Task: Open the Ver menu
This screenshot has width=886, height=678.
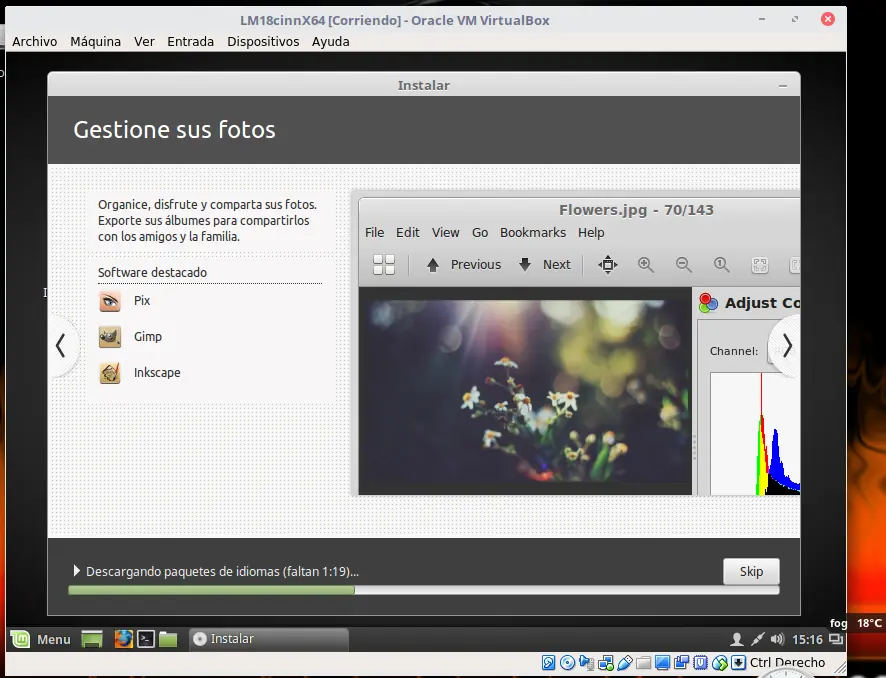Action: click(144, 42)
